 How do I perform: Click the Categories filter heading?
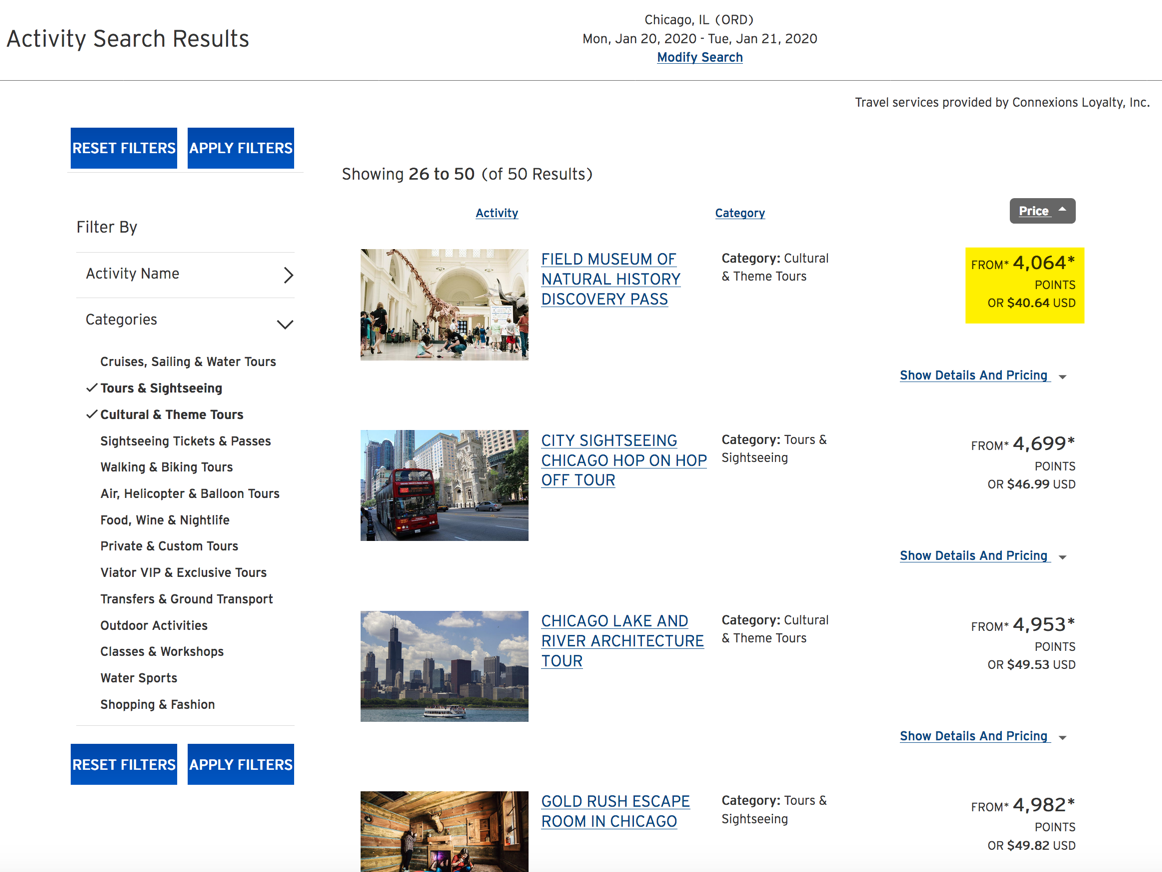pyautogui.click(x=122, y=319)
